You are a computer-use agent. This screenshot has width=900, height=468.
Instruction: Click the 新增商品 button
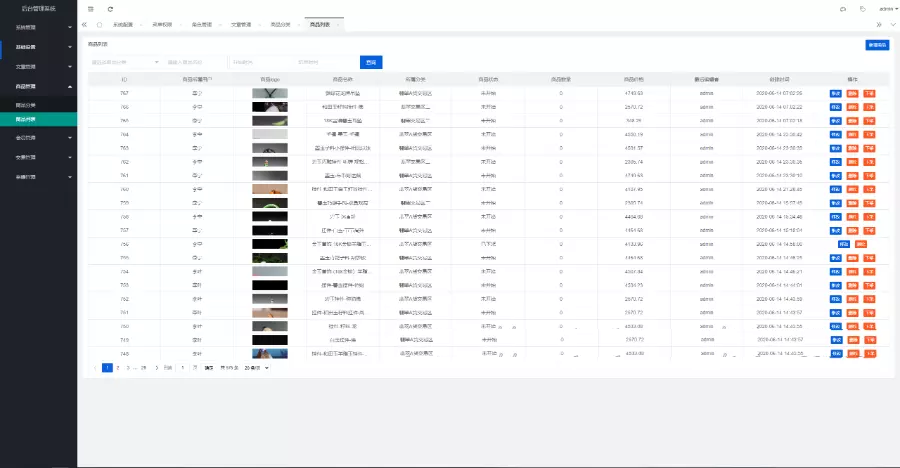click(x=876, y=45)
